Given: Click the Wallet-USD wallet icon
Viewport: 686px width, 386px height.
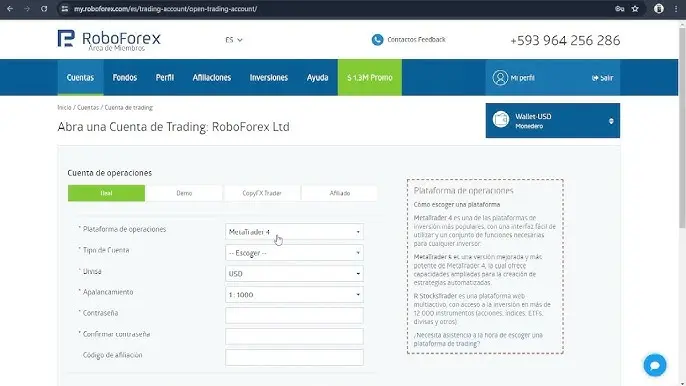Looking at the screenshot, I should (x=501, y=120).
